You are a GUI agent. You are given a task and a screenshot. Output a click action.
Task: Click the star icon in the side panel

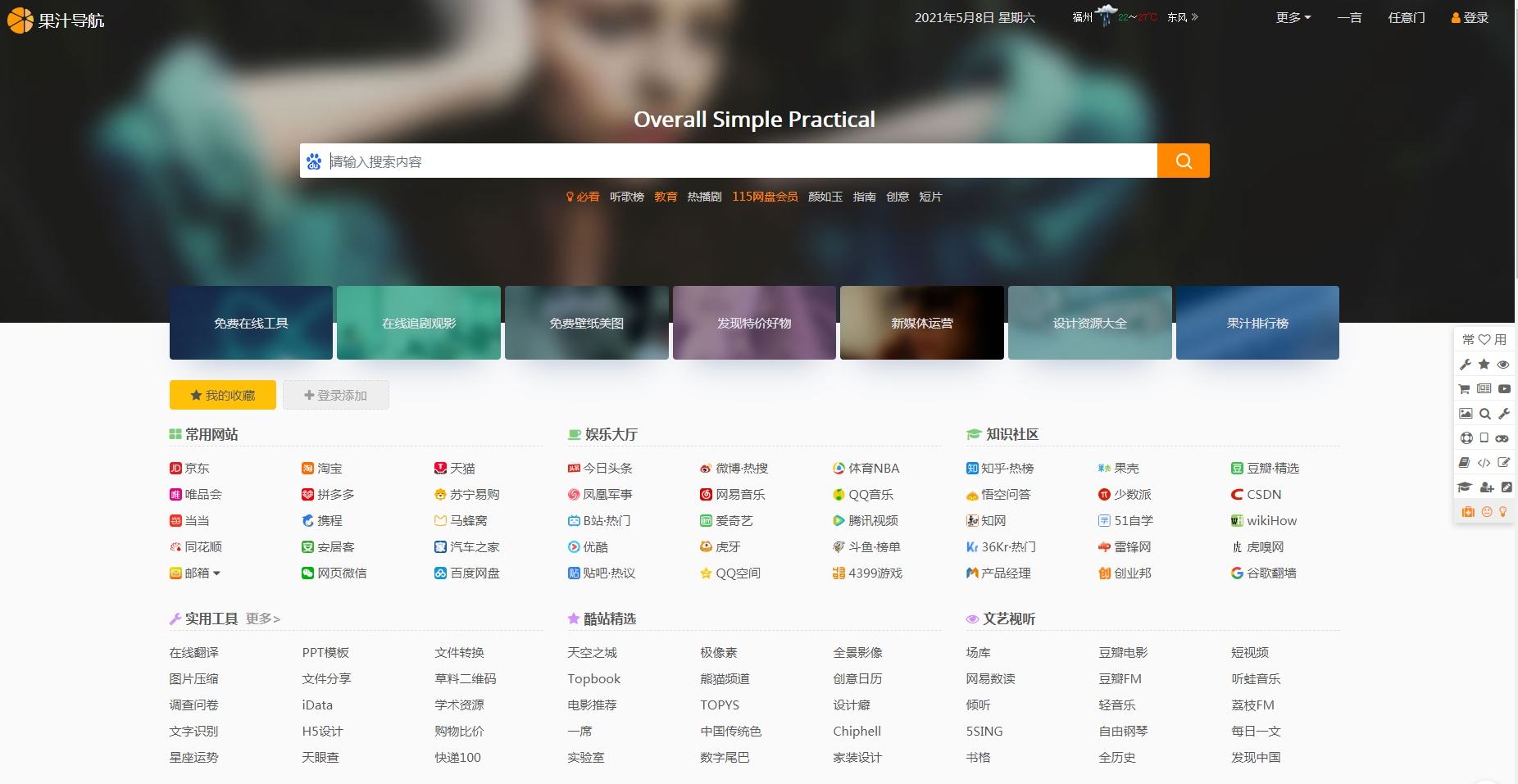tap(1484, 365)
